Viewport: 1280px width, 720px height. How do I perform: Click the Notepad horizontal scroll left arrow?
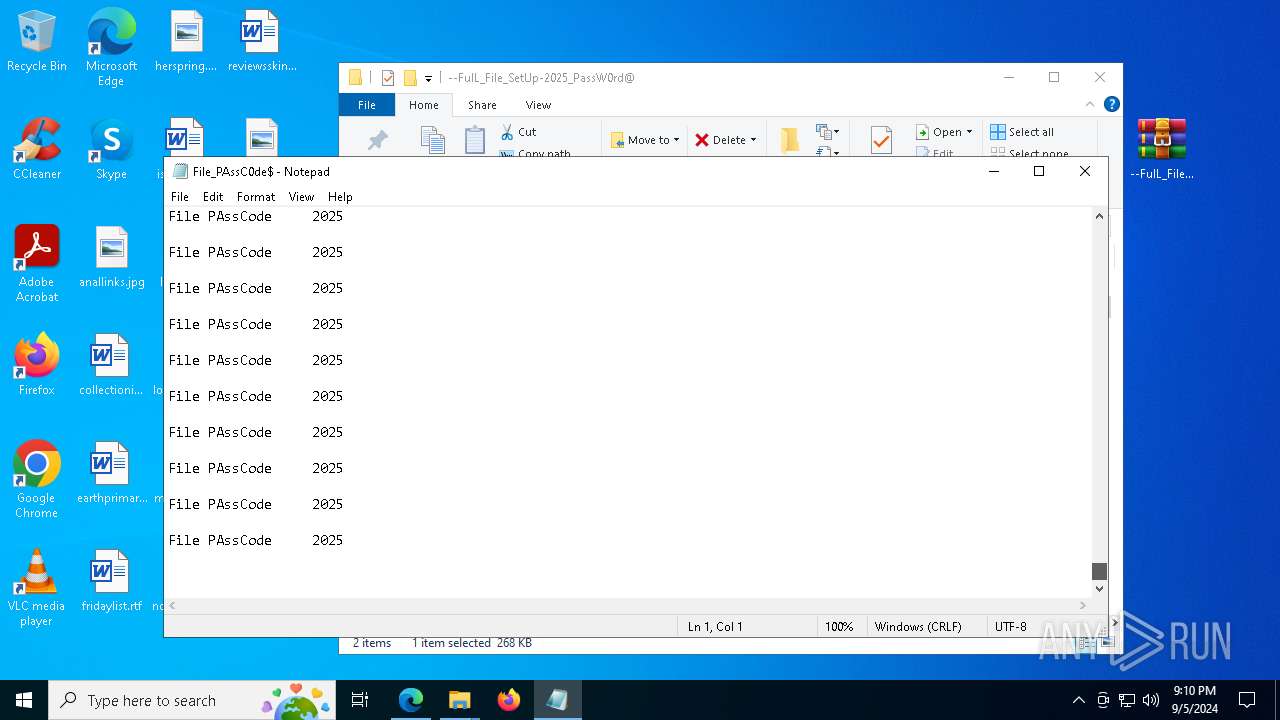[x=172, y=606]
